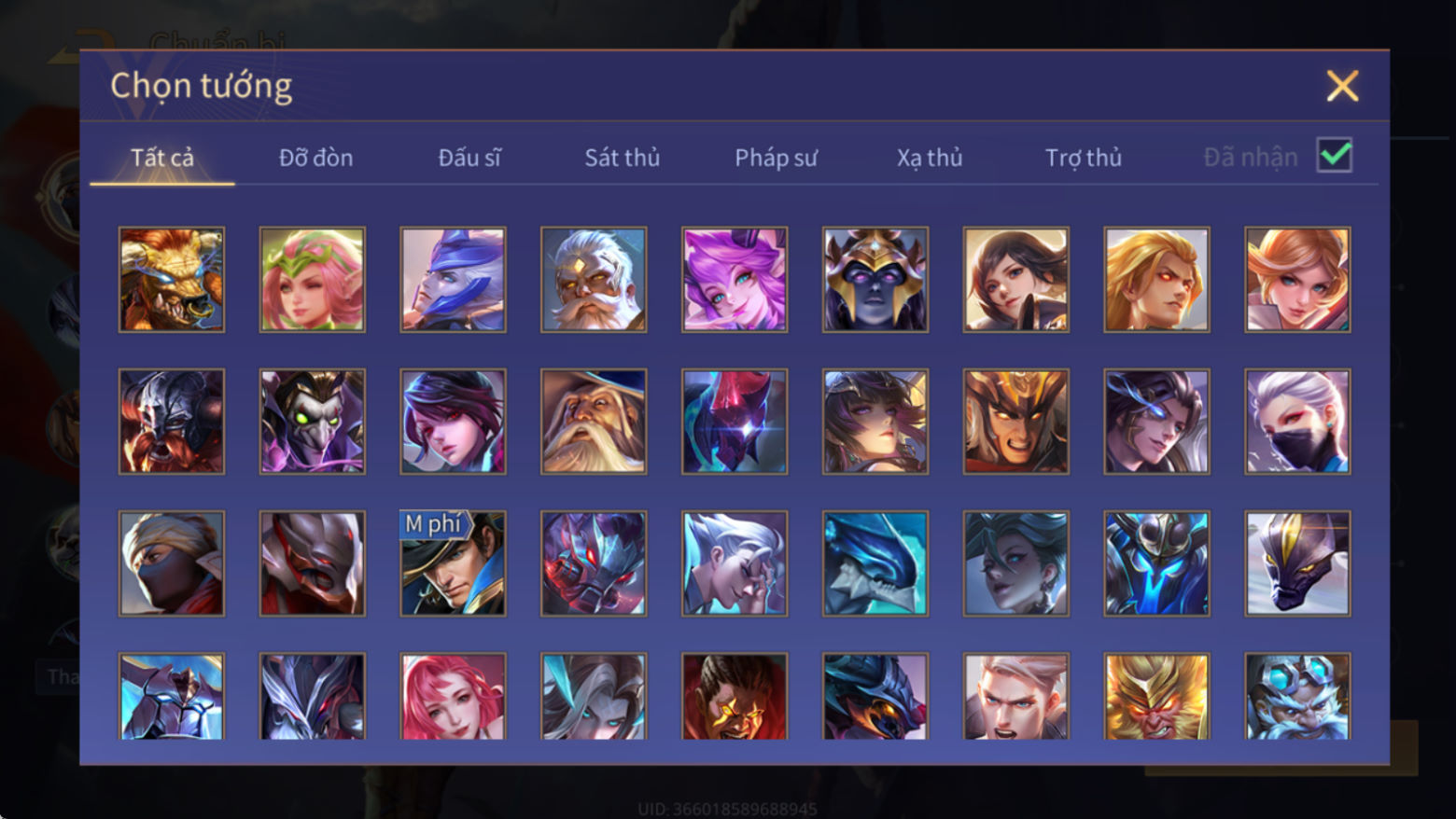Switch to the 'Đỡ đòn' tab
The image size is (1456, 819).
(315, 158)
